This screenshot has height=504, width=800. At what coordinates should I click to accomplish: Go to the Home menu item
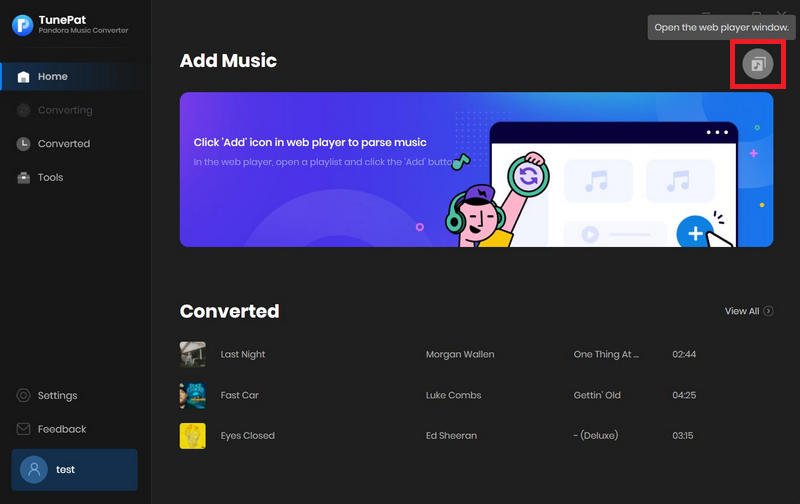point(71,77)
